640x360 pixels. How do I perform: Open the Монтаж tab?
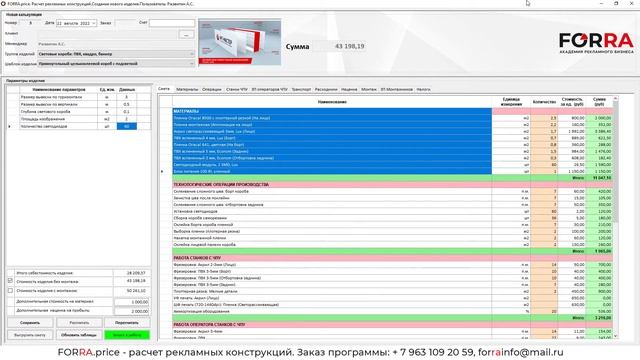coord(369,89)
